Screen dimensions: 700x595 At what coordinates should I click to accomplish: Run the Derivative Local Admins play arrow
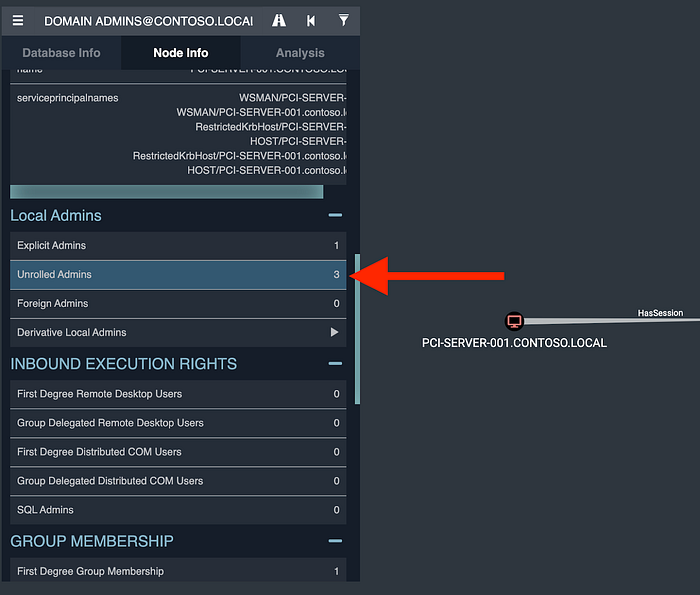(334, 332)
